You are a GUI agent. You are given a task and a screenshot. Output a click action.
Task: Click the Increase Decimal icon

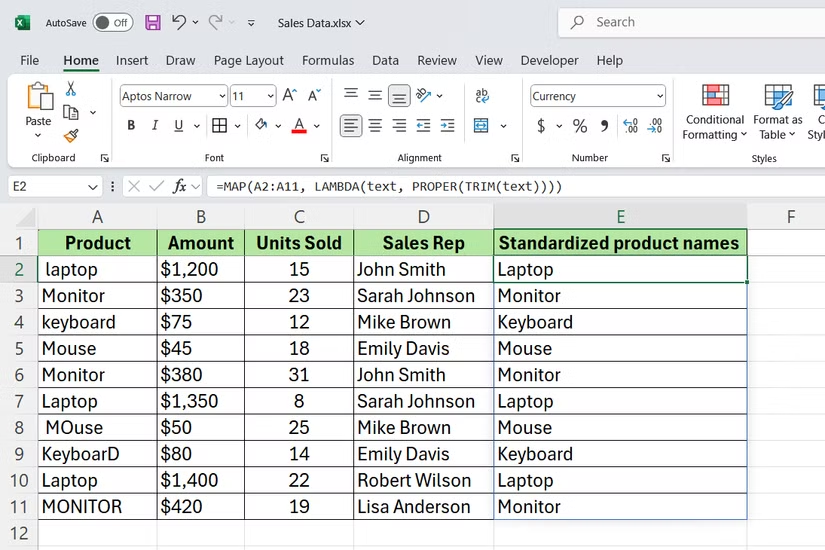coord(630,126)
